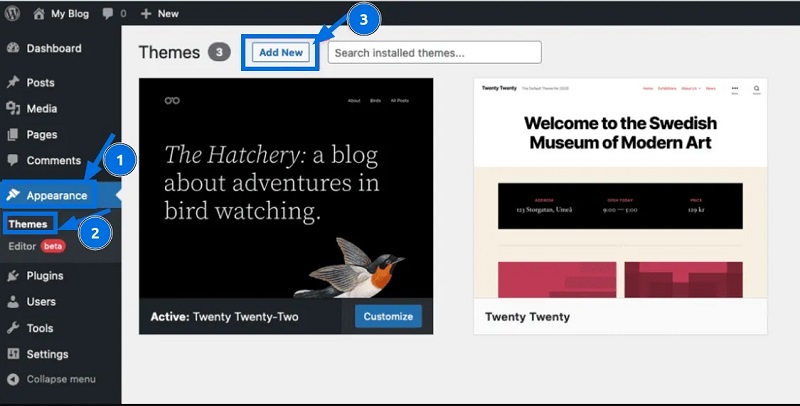Click the Posts pushpin icon

tap(13, 82)
